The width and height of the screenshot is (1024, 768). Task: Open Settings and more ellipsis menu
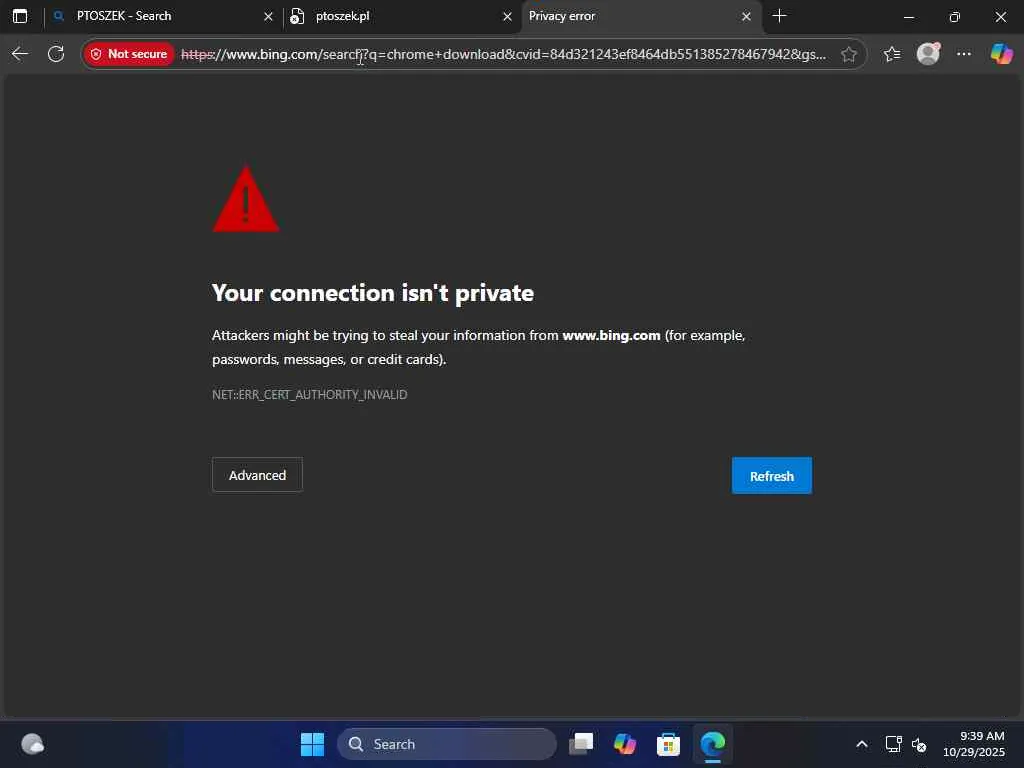pyautogui.click(x=964, y=54)
